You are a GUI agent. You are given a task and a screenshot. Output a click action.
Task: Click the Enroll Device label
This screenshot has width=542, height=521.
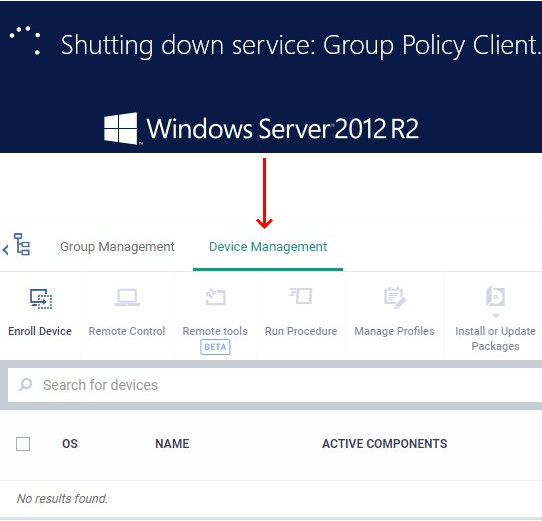[x=40, y=331]
